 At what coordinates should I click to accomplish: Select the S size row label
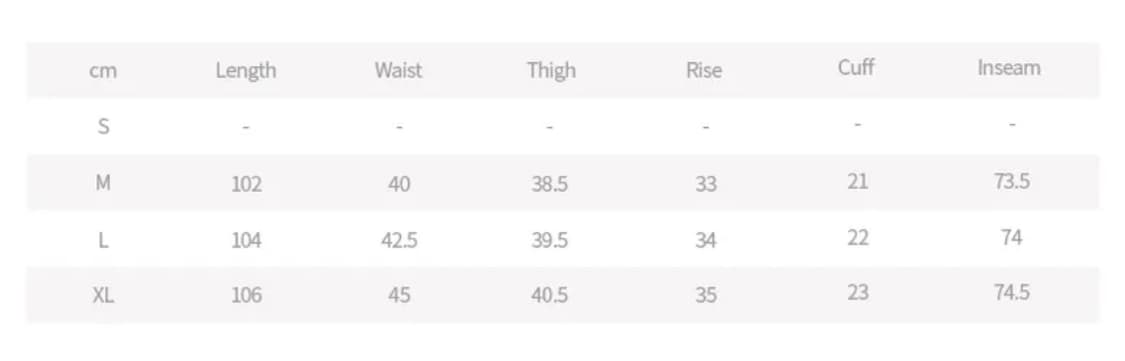coord(103,126)
